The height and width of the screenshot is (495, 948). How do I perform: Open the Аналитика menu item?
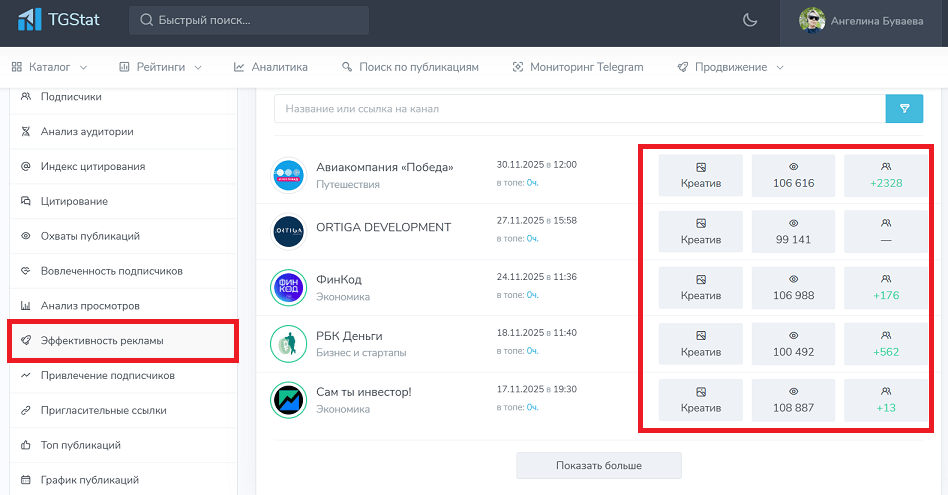(x=271, y=67)
